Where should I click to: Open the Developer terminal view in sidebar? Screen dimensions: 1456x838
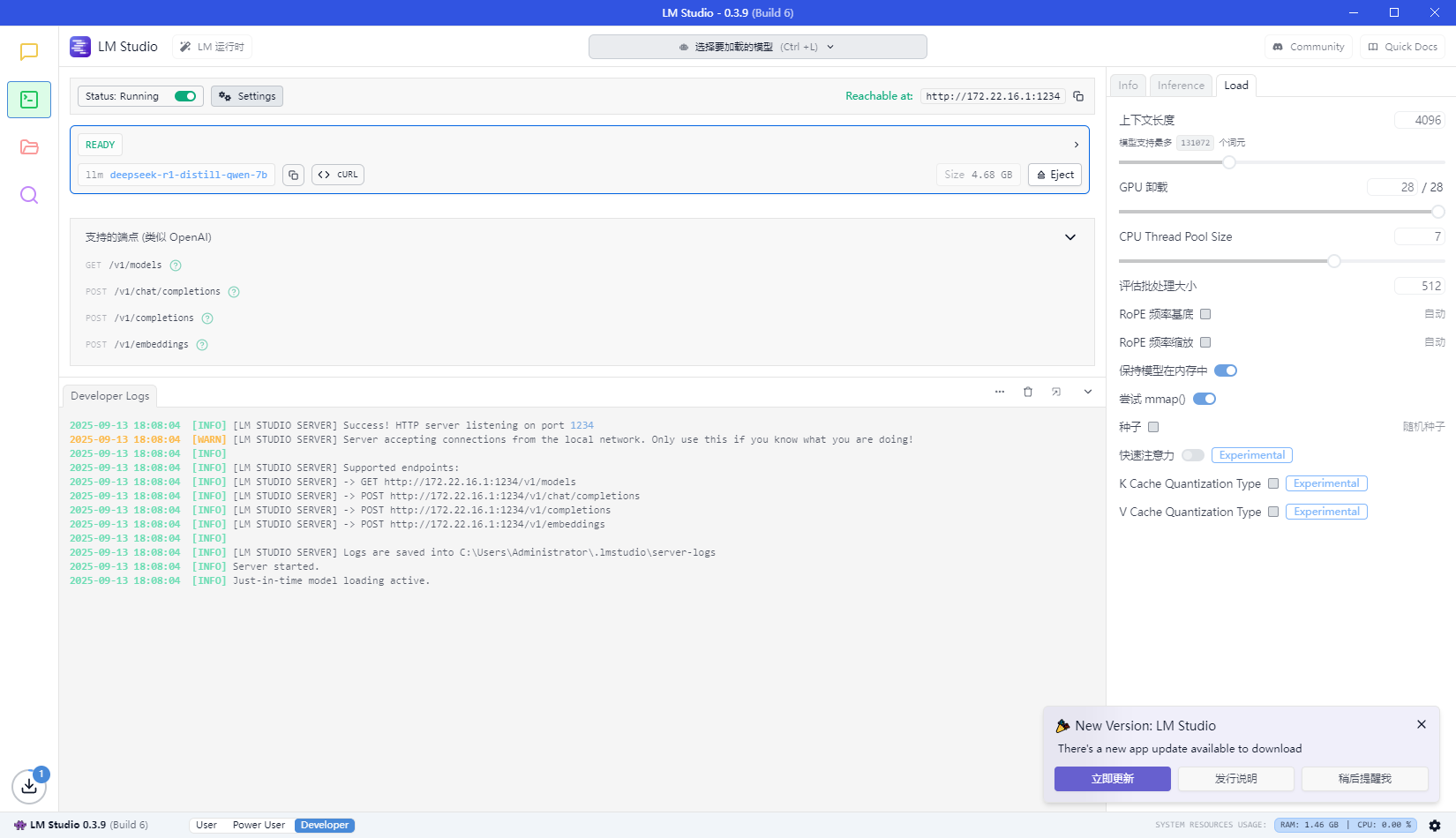pos(29,100)
